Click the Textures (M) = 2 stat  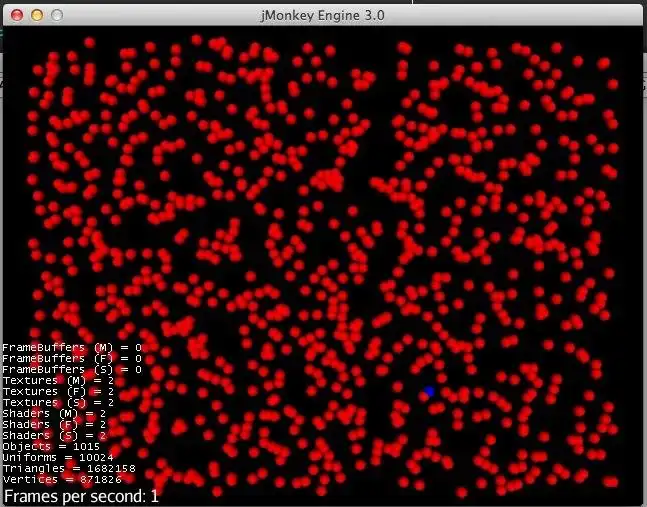58,380
